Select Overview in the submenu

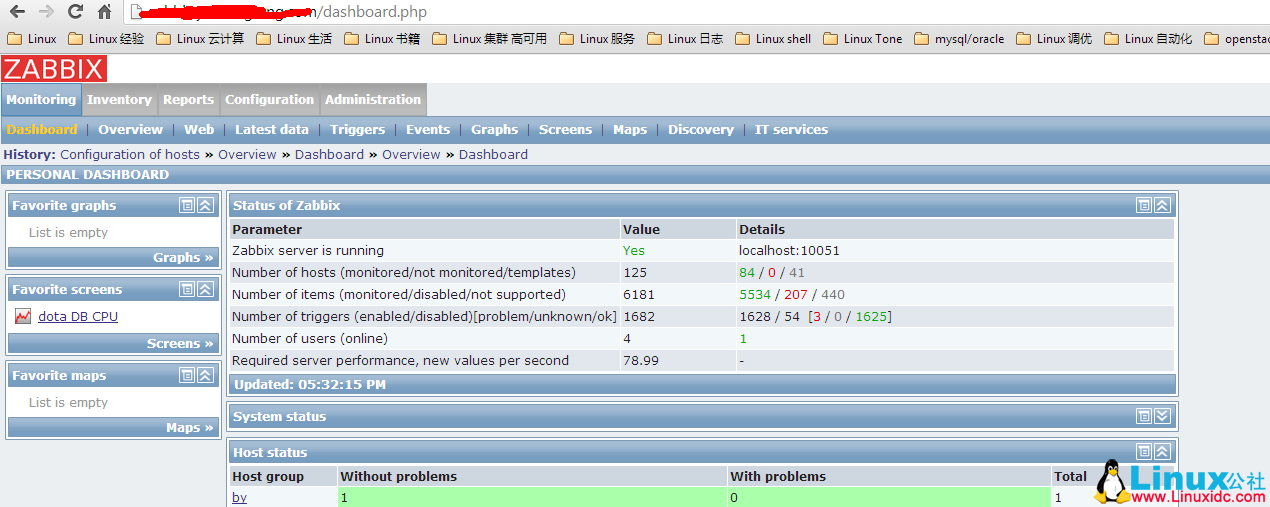pos(130,129)
